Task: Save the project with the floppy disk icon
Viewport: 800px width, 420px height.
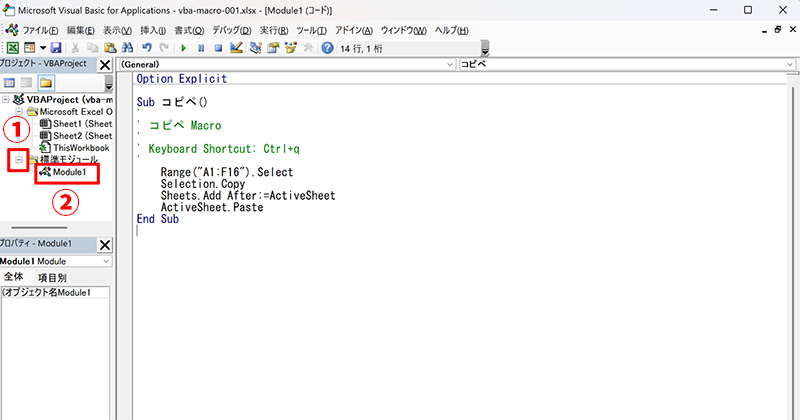Action: click(56, 47)
